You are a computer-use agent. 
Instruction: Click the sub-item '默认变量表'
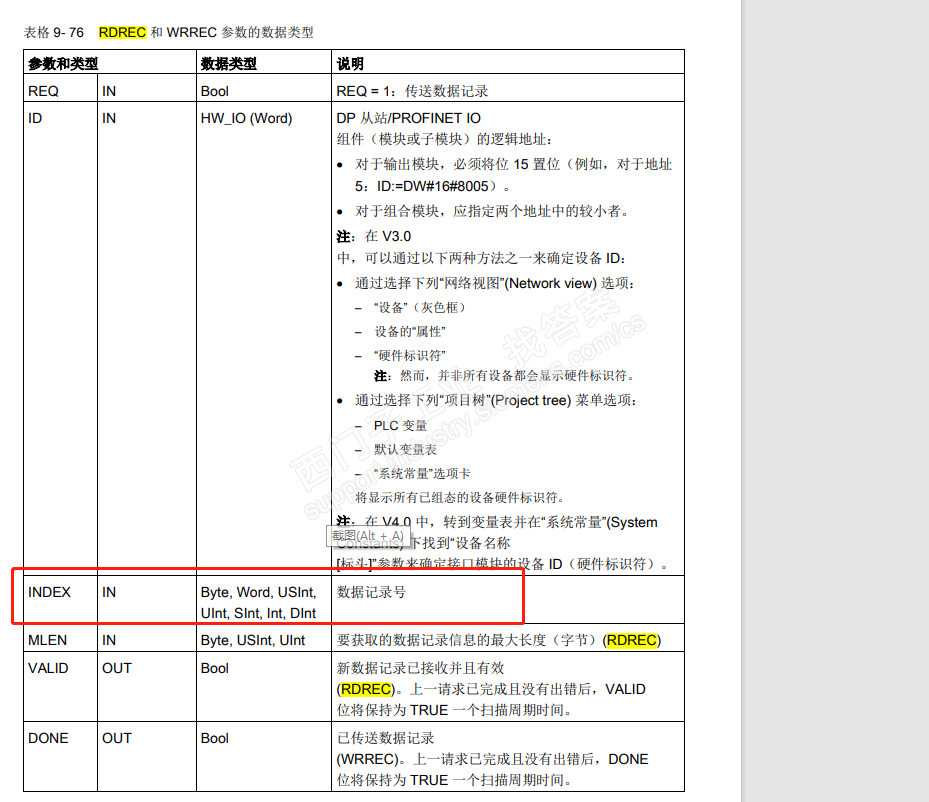pyautogui.click(x=405, y=450)
